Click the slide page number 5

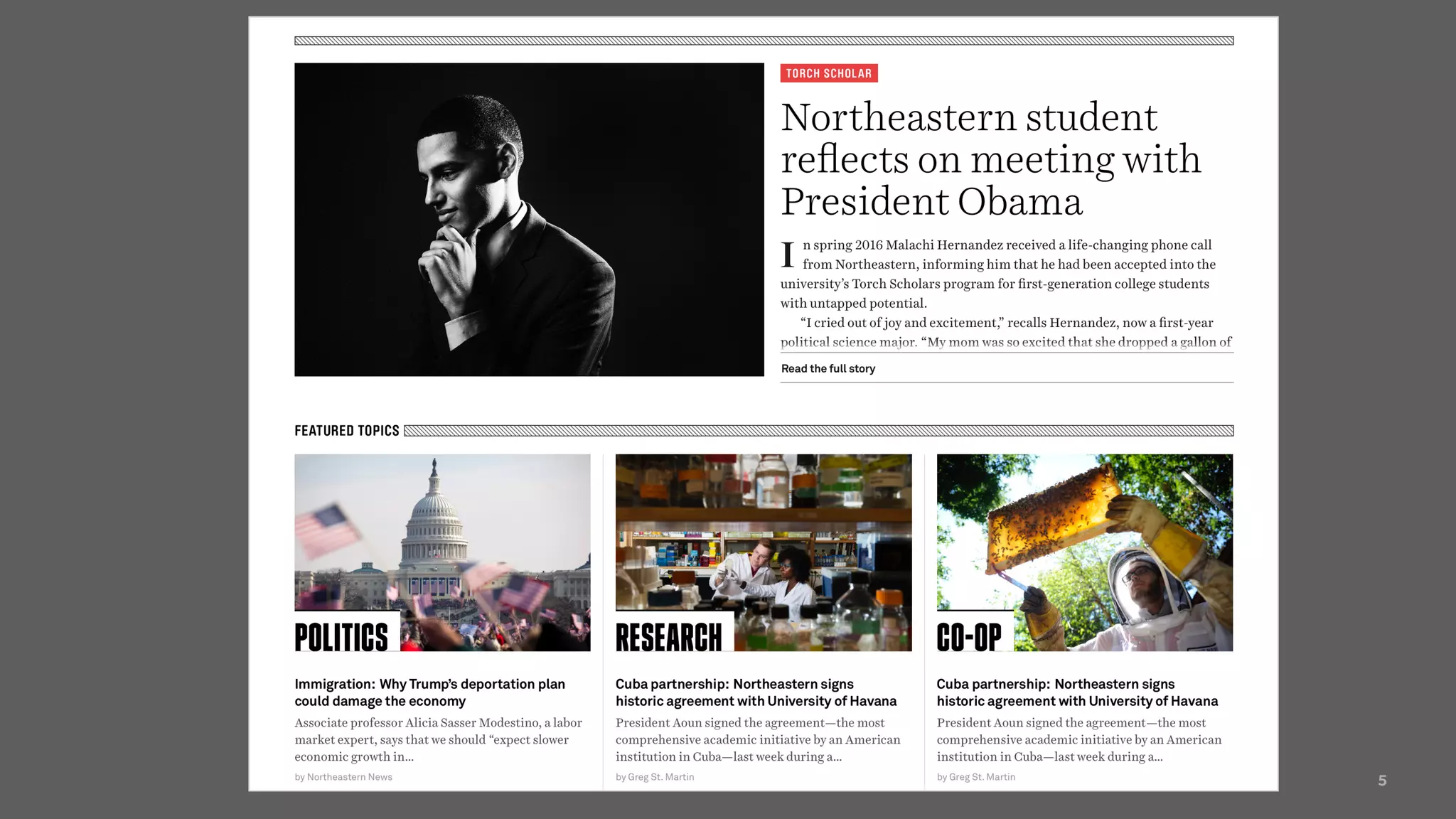point(1382,781)
